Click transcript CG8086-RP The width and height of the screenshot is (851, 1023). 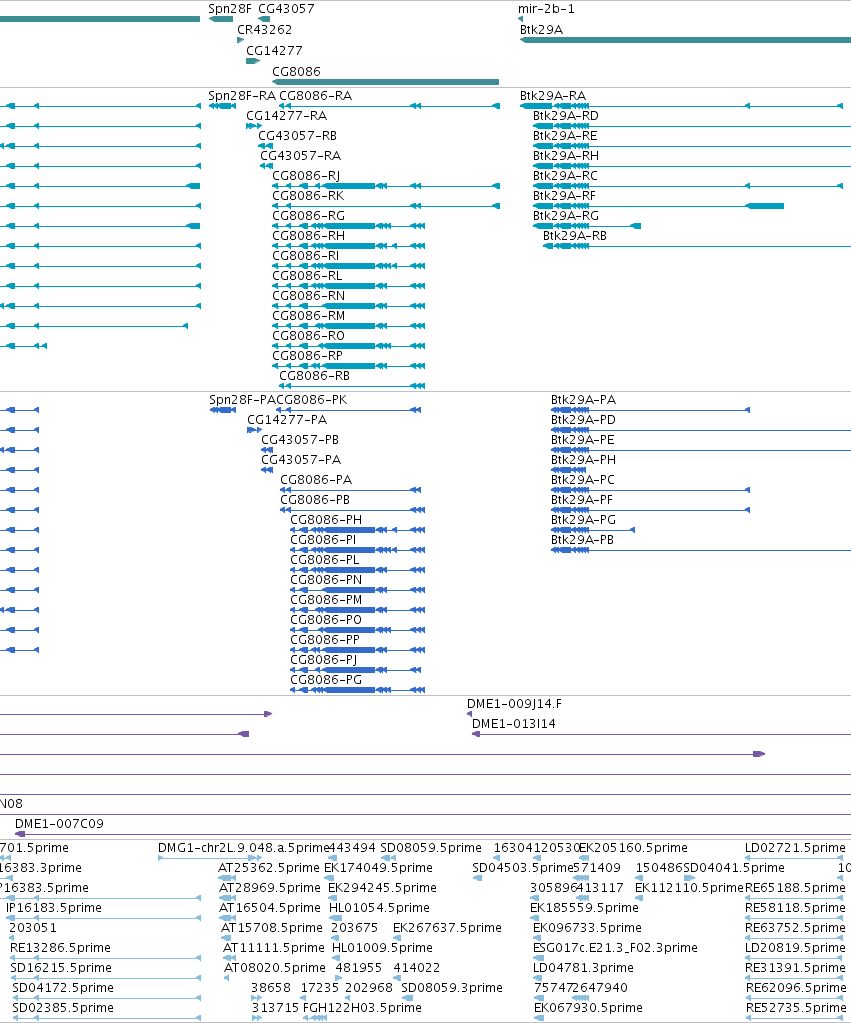307,356
